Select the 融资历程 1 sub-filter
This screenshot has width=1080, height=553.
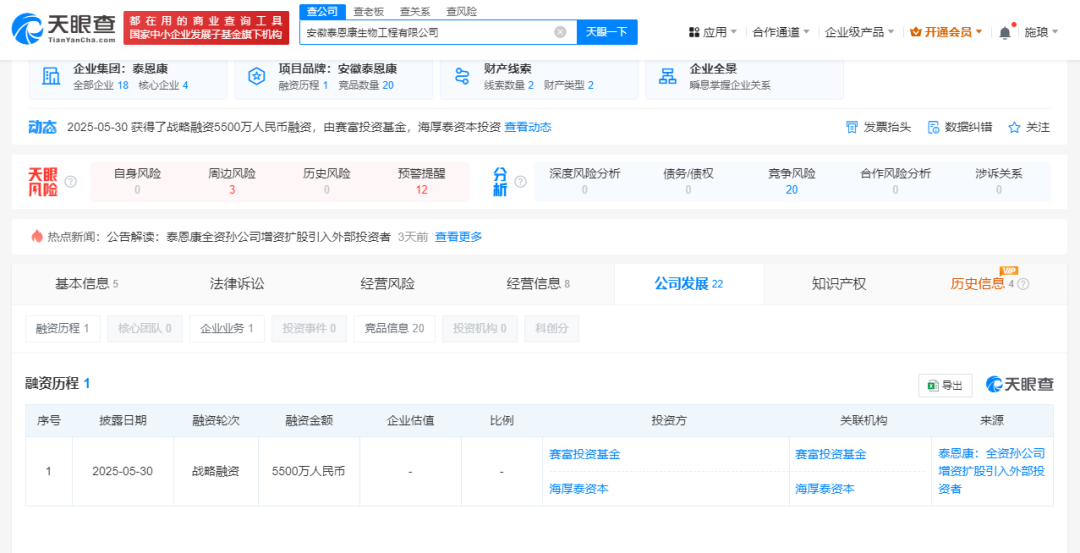click(x=63, y=328)
